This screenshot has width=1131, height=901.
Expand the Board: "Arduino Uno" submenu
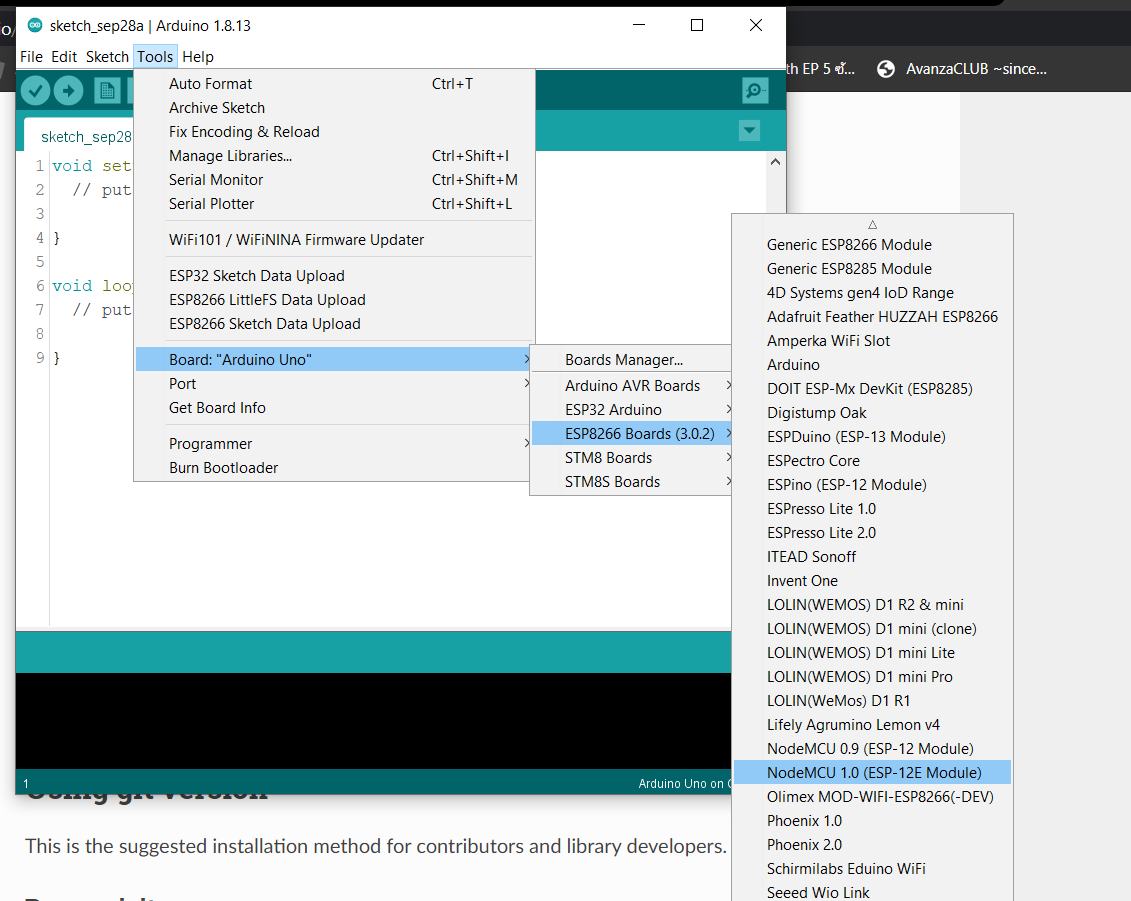(335, 359)
